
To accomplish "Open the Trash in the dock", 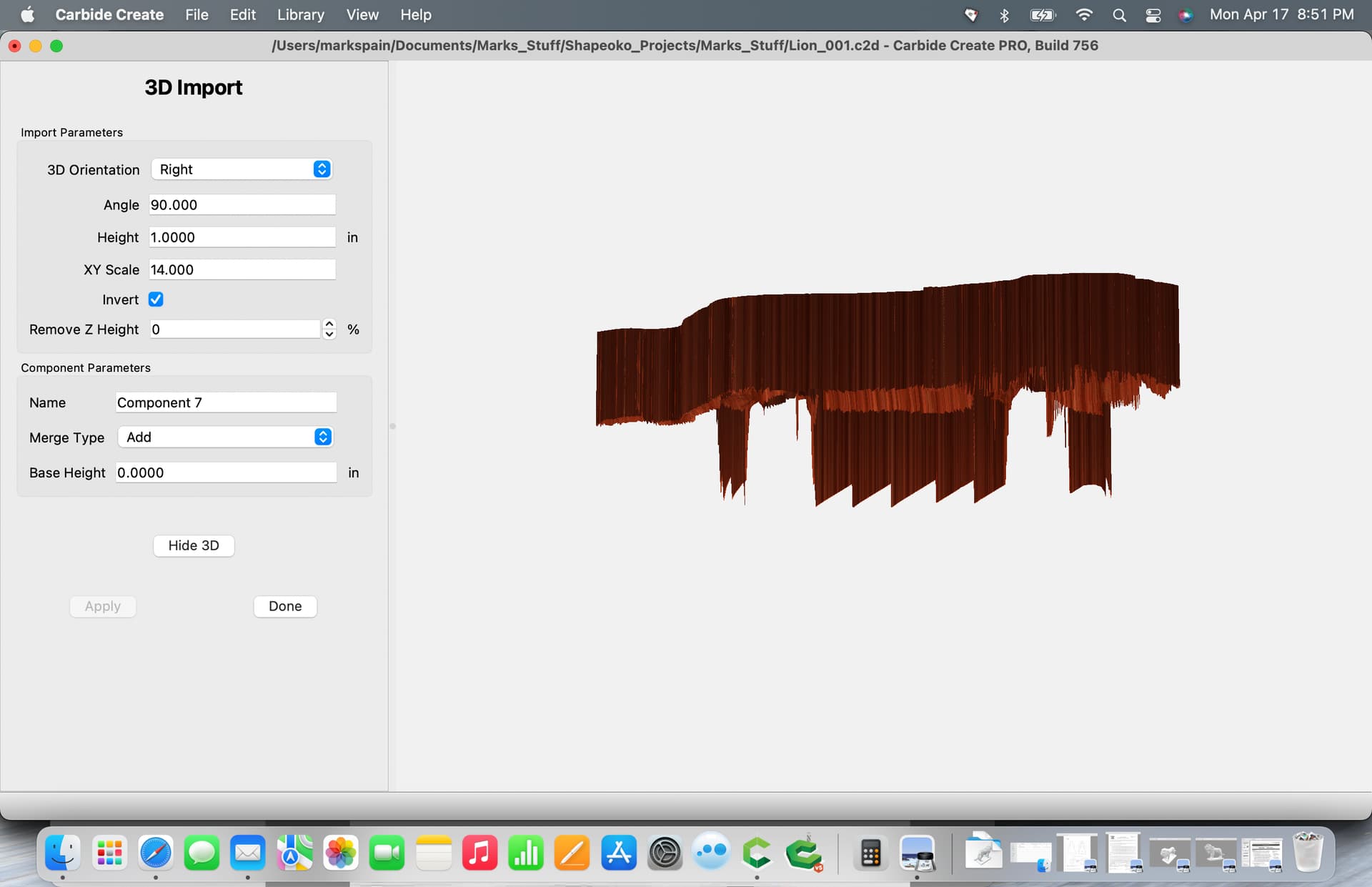I will click(x=1308, y=853).
